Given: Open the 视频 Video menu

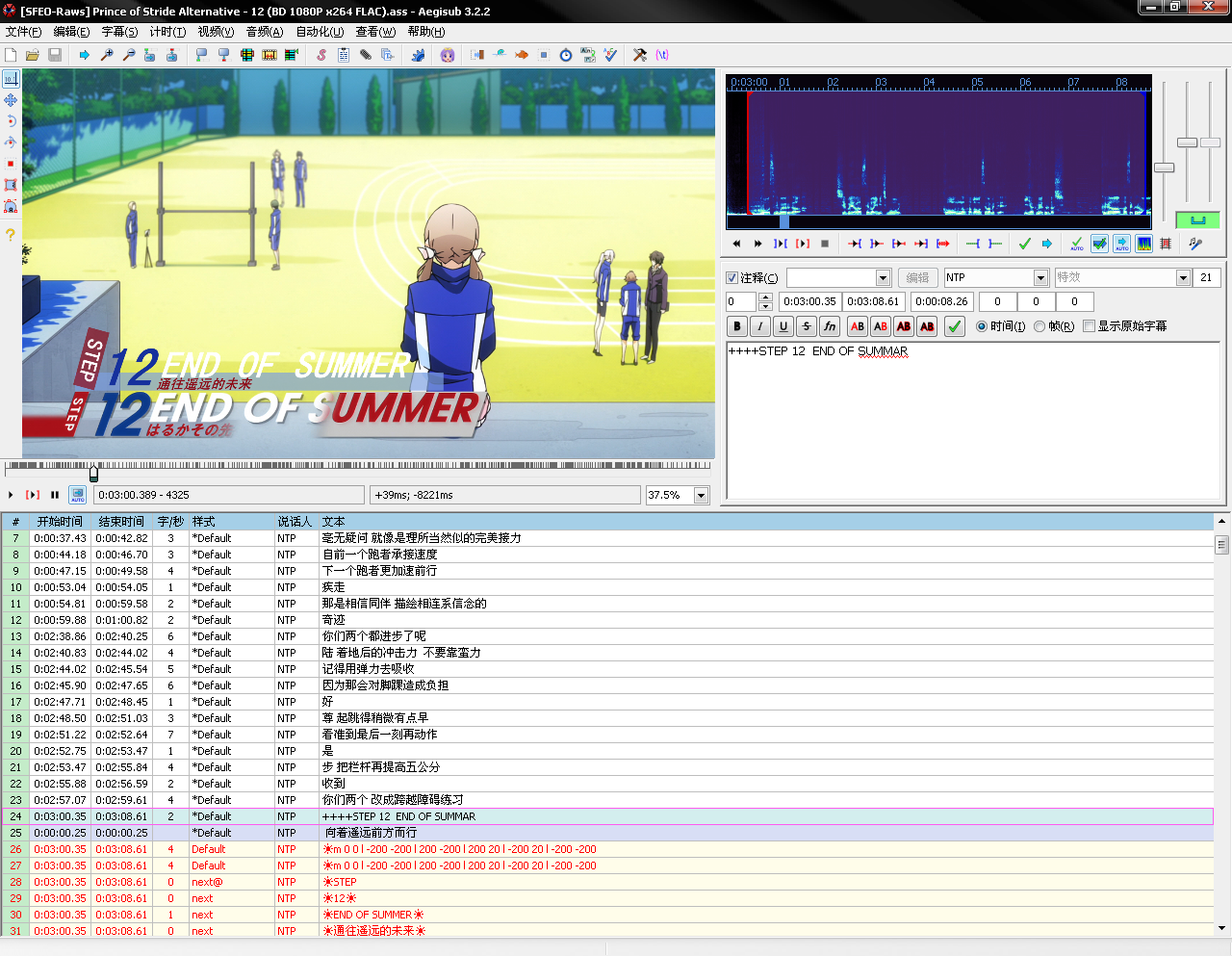Looking at the screenshot, I should click(216, 32).
